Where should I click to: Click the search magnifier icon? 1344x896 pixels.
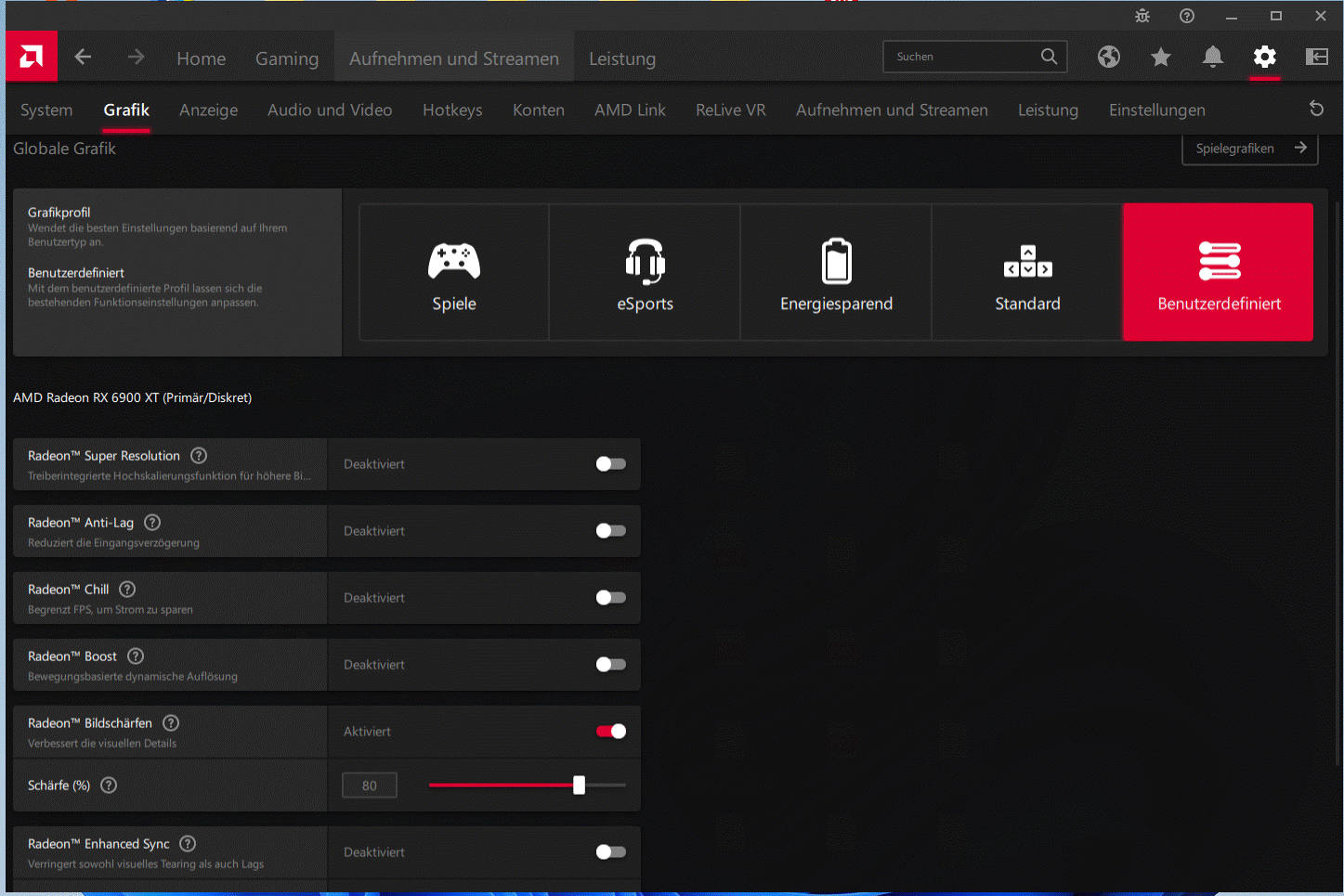(1049, 57)
